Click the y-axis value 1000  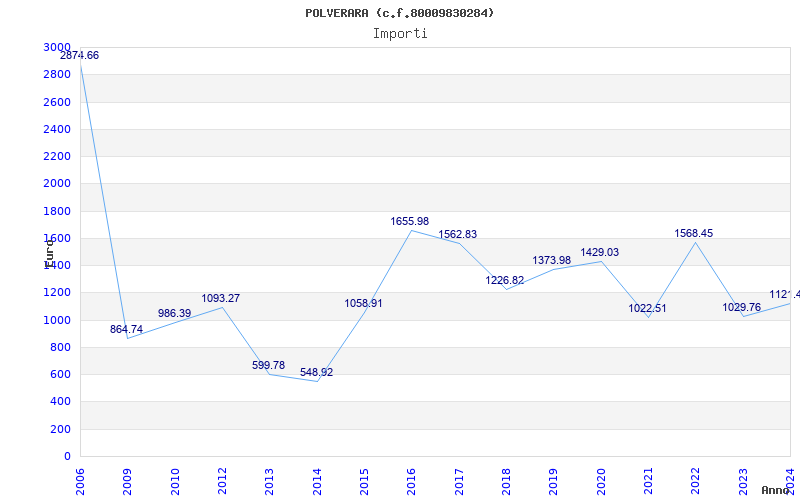pos(57,320)
